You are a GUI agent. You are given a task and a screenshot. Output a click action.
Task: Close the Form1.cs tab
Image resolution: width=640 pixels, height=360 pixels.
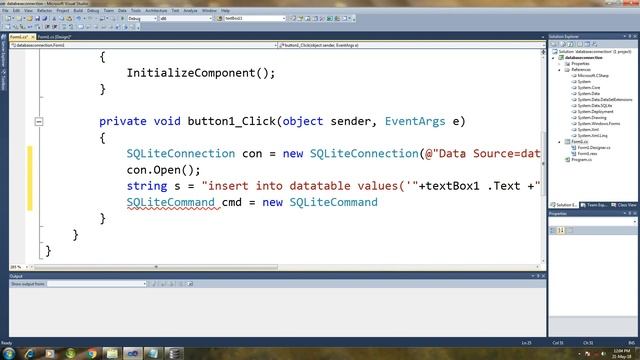pos(33,37)
